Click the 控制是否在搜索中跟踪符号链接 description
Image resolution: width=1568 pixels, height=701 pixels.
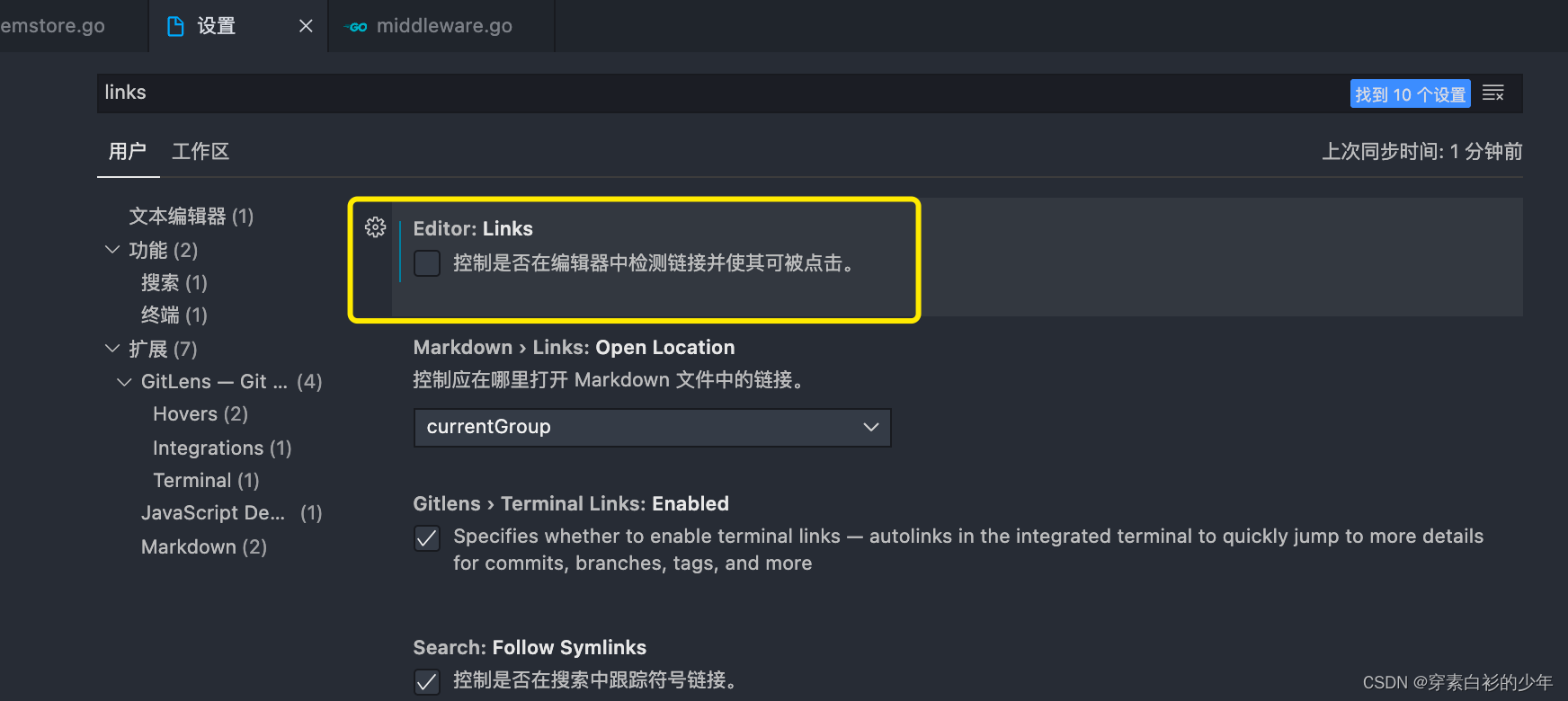(x=595, y=680)
